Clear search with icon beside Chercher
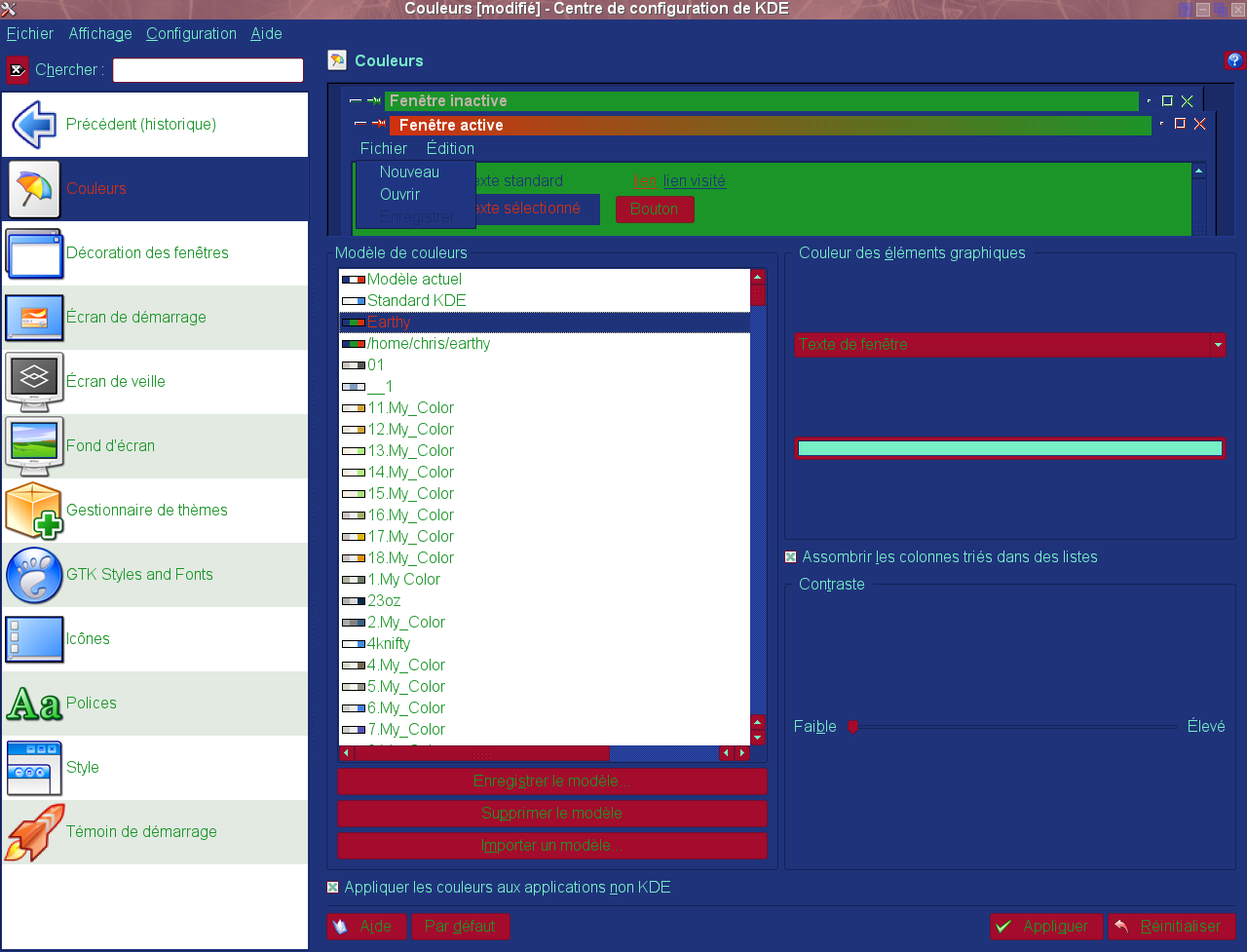The image size is (1247, 952). (x=18, y=70)
